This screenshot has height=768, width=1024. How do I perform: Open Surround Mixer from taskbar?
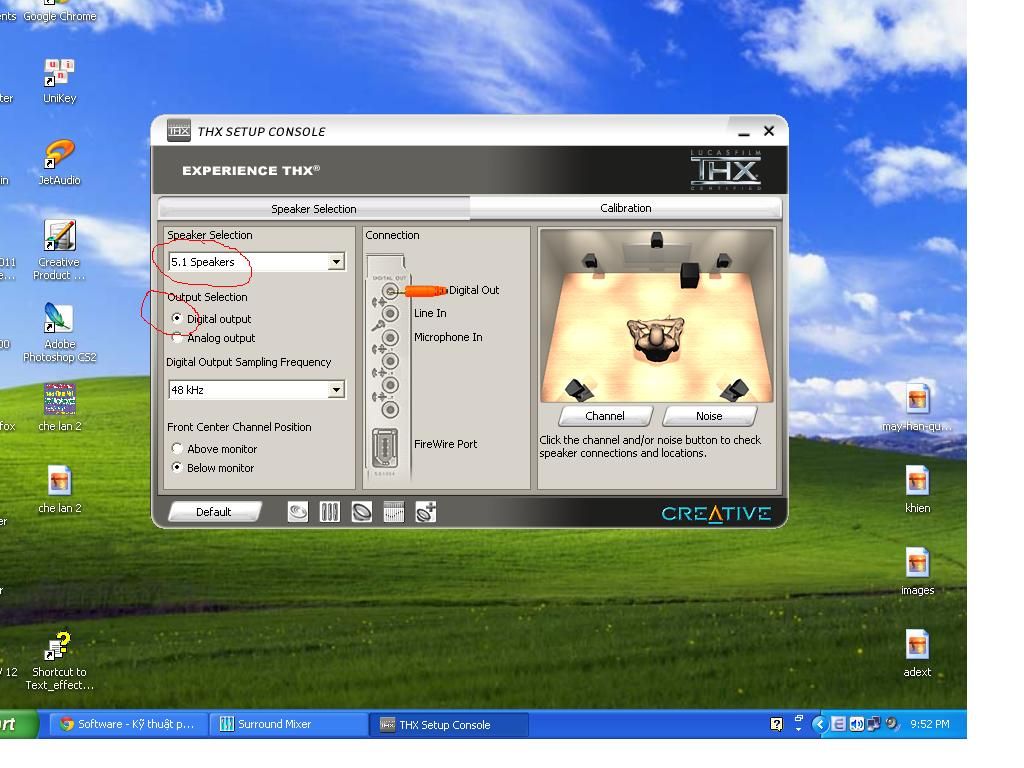click(x=288, y=724)
